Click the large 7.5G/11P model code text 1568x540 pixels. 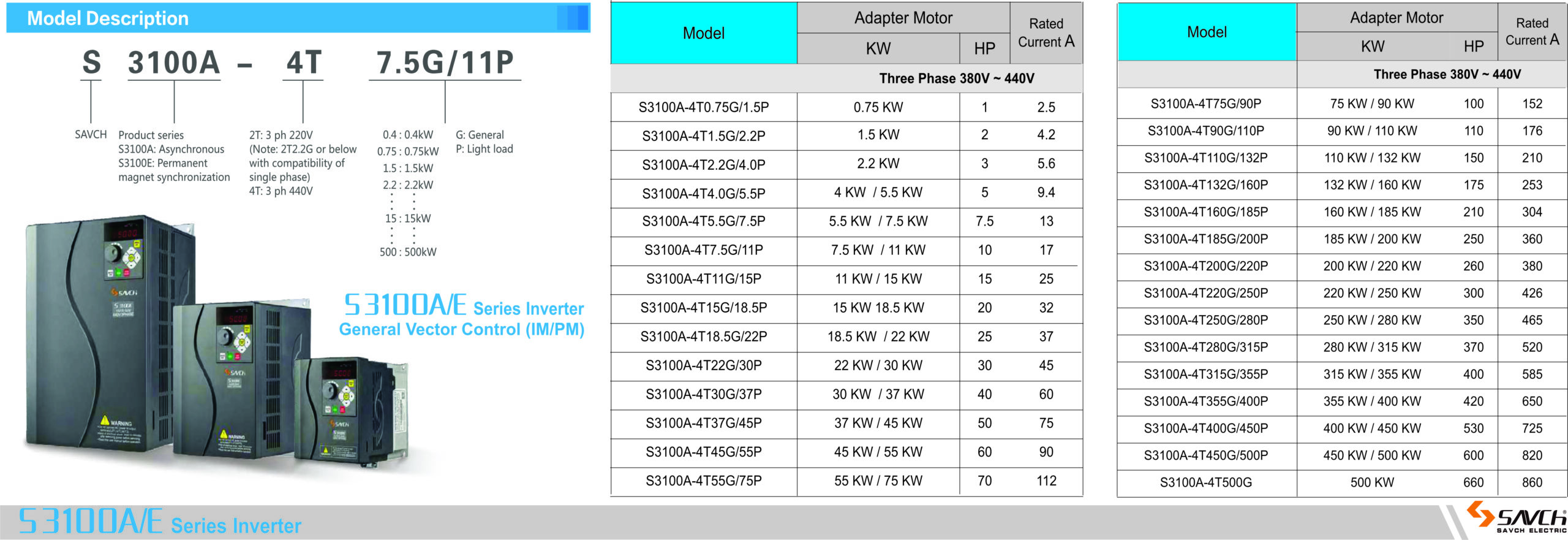coord(445,63)
